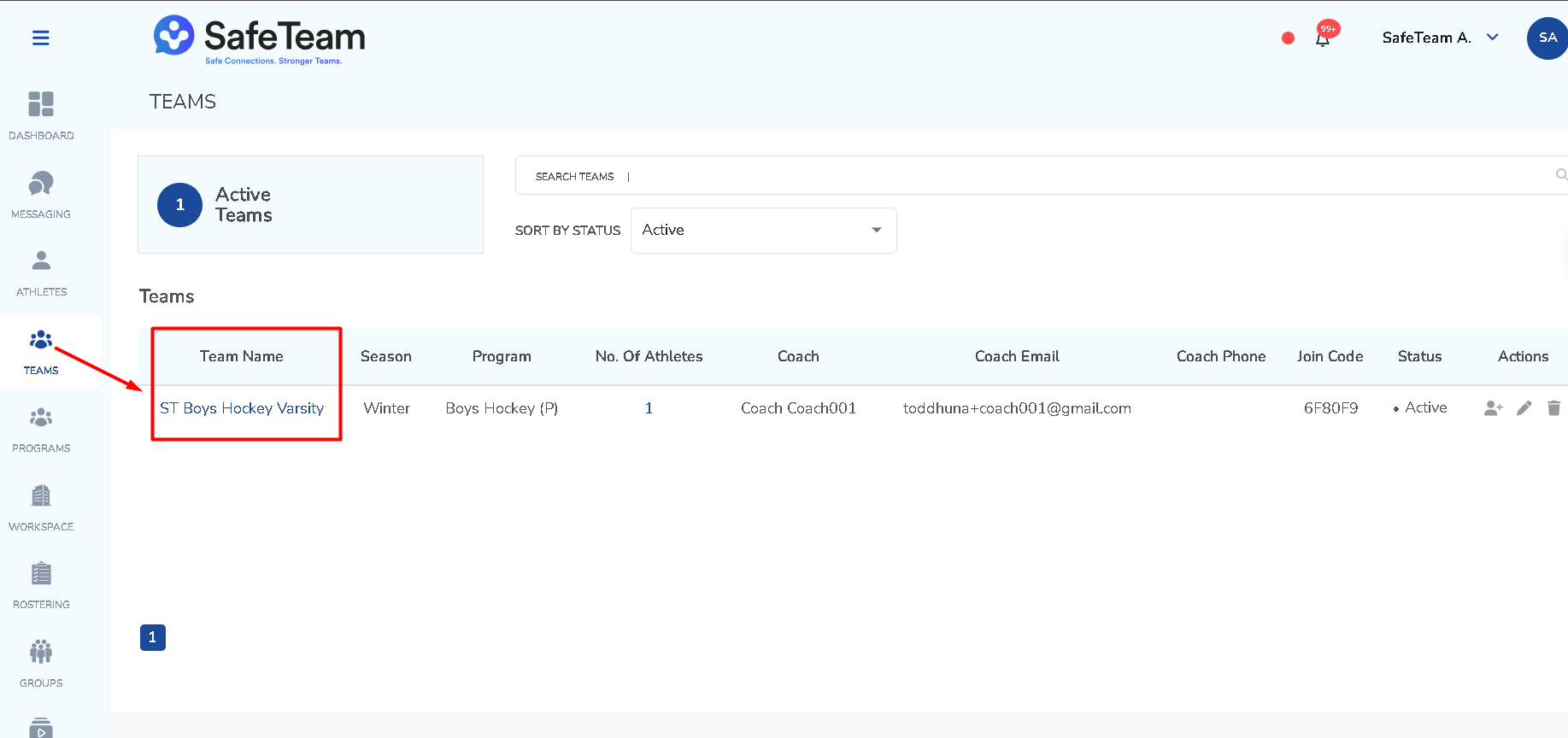
Task: Open the SA profile avatar
Action: tap(1547, 38)
